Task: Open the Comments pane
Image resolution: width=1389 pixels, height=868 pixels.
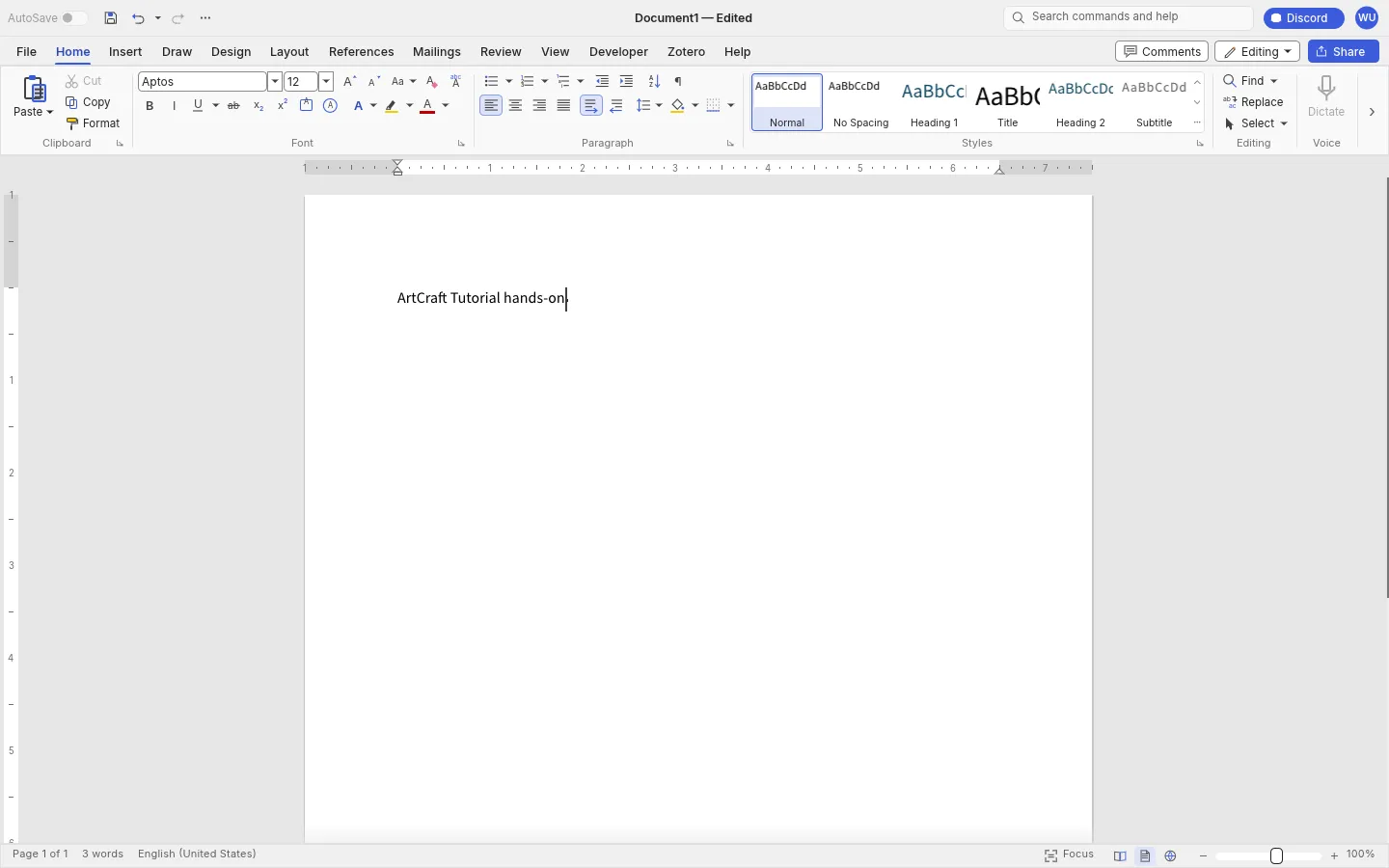Action: coord(1162,52)
